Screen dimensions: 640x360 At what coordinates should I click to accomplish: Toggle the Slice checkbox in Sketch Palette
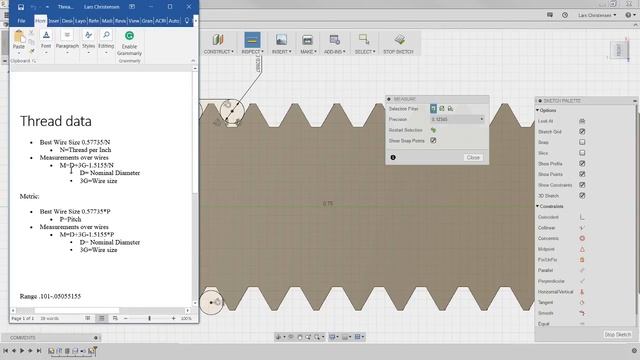(582, 153)
